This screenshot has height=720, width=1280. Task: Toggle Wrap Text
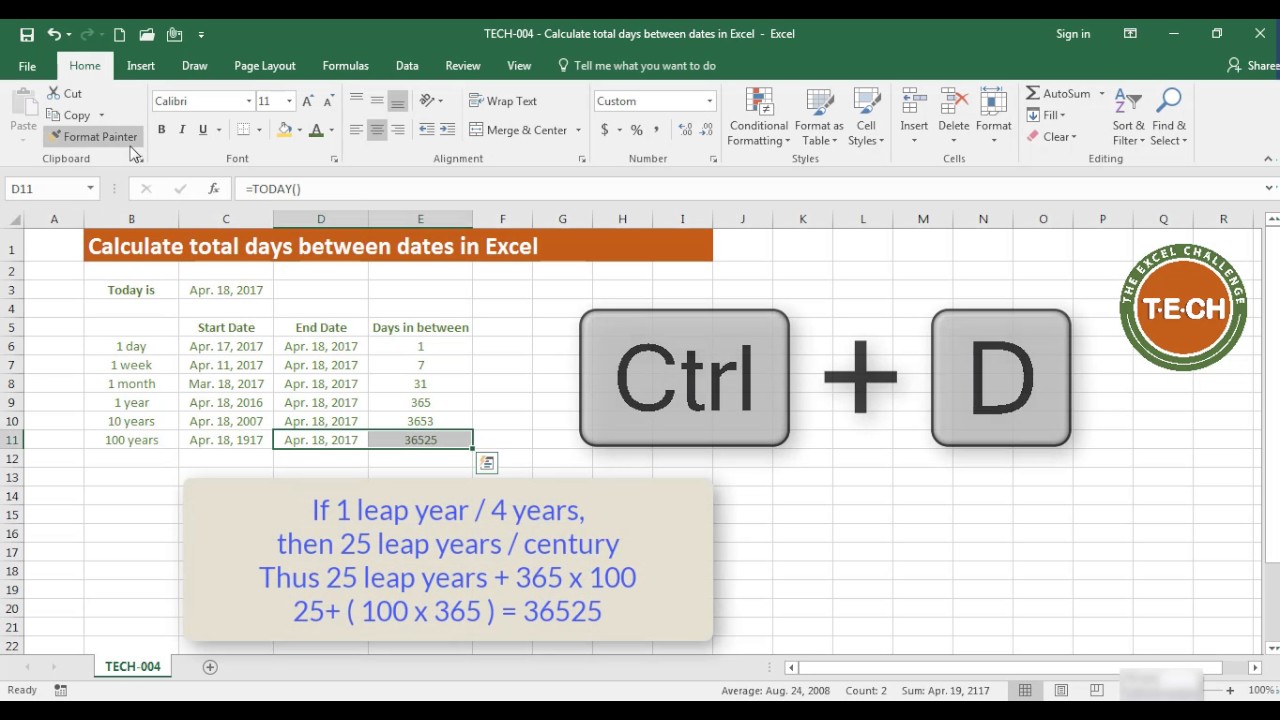pyautogui.click(x=502, y=101)
